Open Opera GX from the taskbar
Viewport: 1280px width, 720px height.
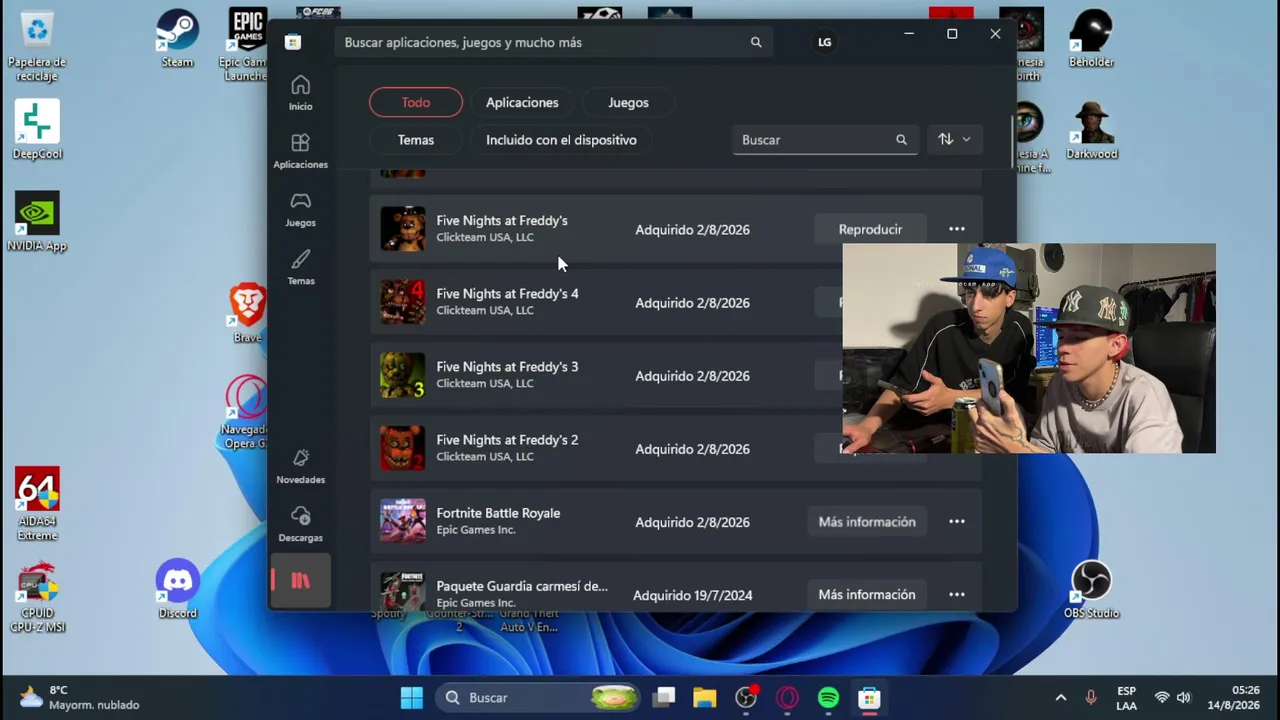tap(787, 698)
